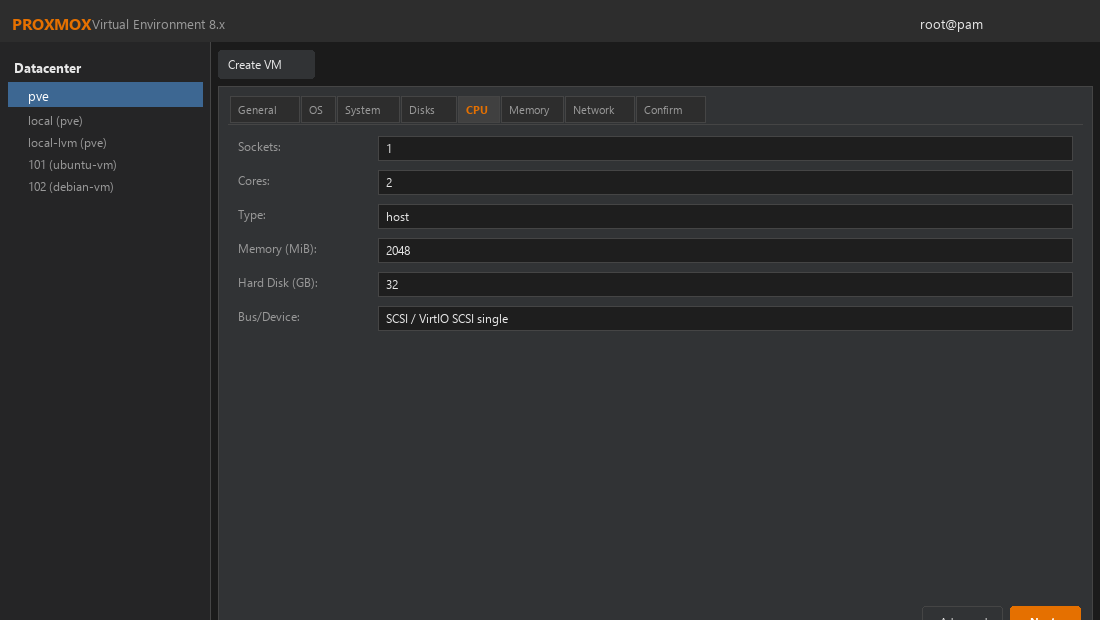Select the Disks tab
1100x620 pixels.
point(428,110)
